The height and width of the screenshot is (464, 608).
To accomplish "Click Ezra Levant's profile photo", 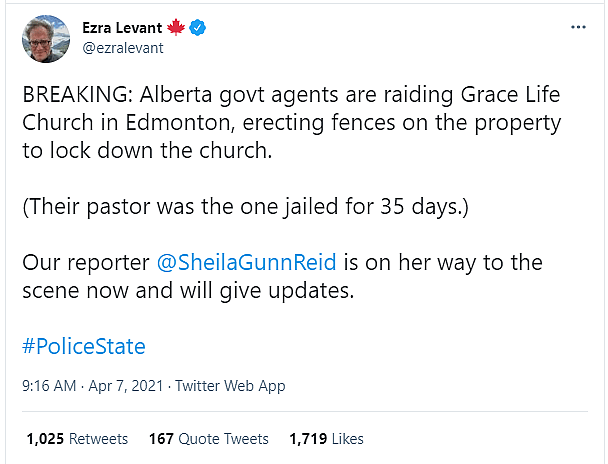I will coord(44,38).
